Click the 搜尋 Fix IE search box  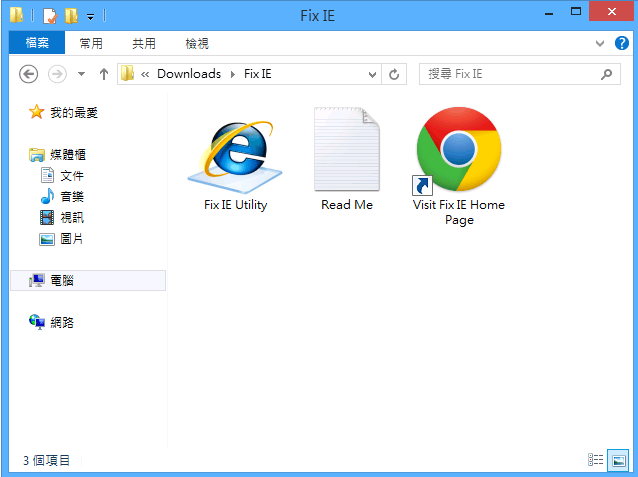click(x=520, y=74)
